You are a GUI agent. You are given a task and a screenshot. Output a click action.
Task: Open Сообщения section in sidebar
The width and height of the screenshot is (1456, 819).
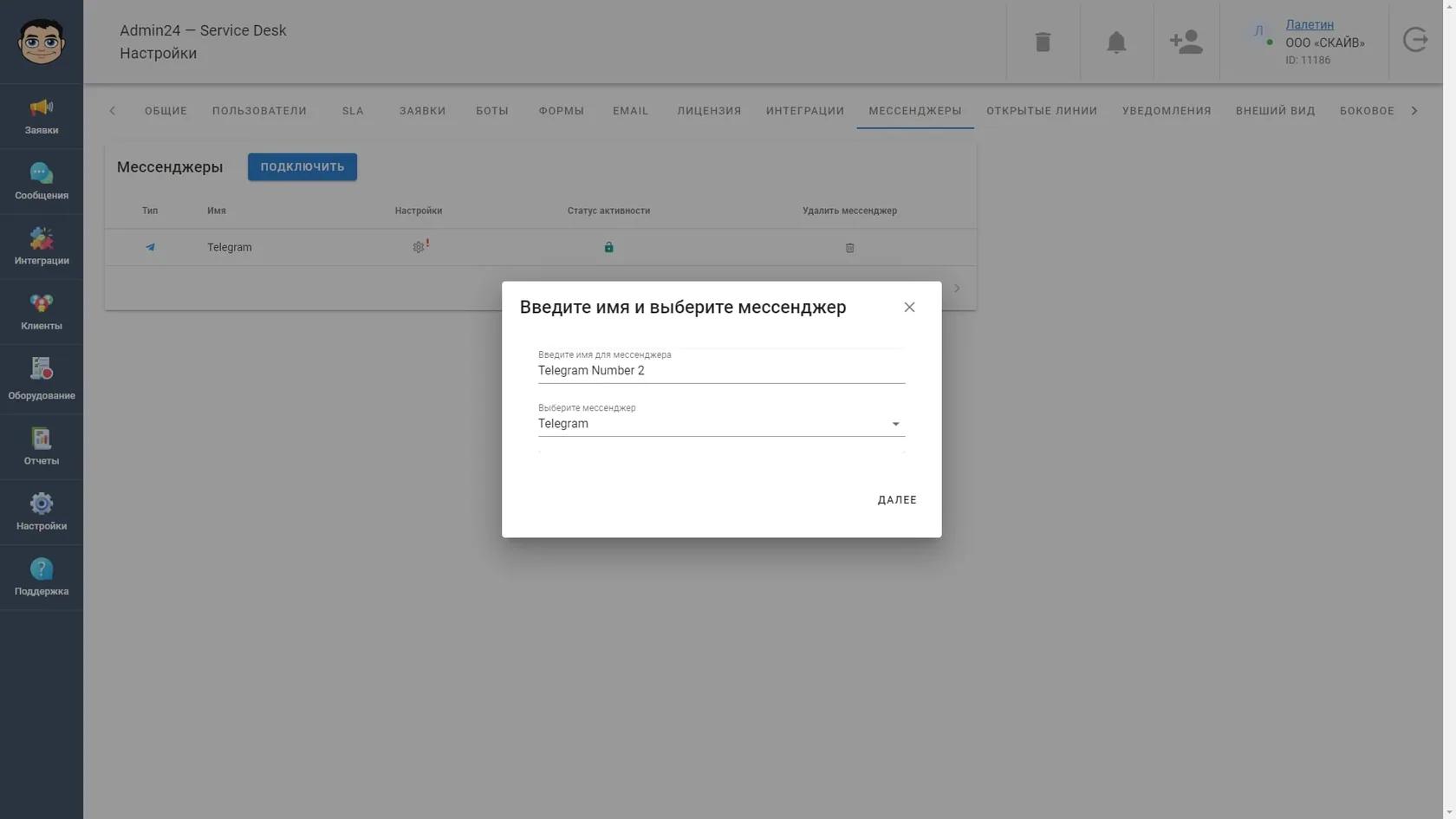click(42, 182)
